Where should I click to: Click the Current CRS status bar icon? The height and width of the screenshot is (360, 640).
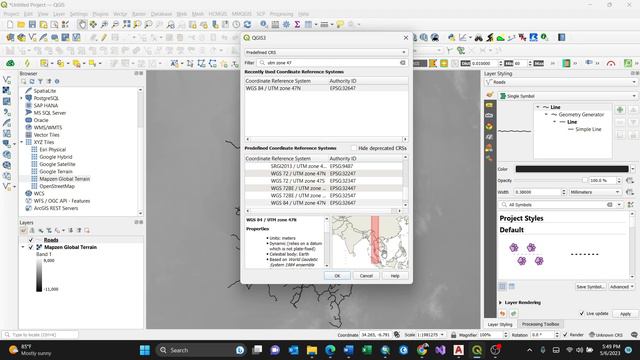[x=606, y=335]
